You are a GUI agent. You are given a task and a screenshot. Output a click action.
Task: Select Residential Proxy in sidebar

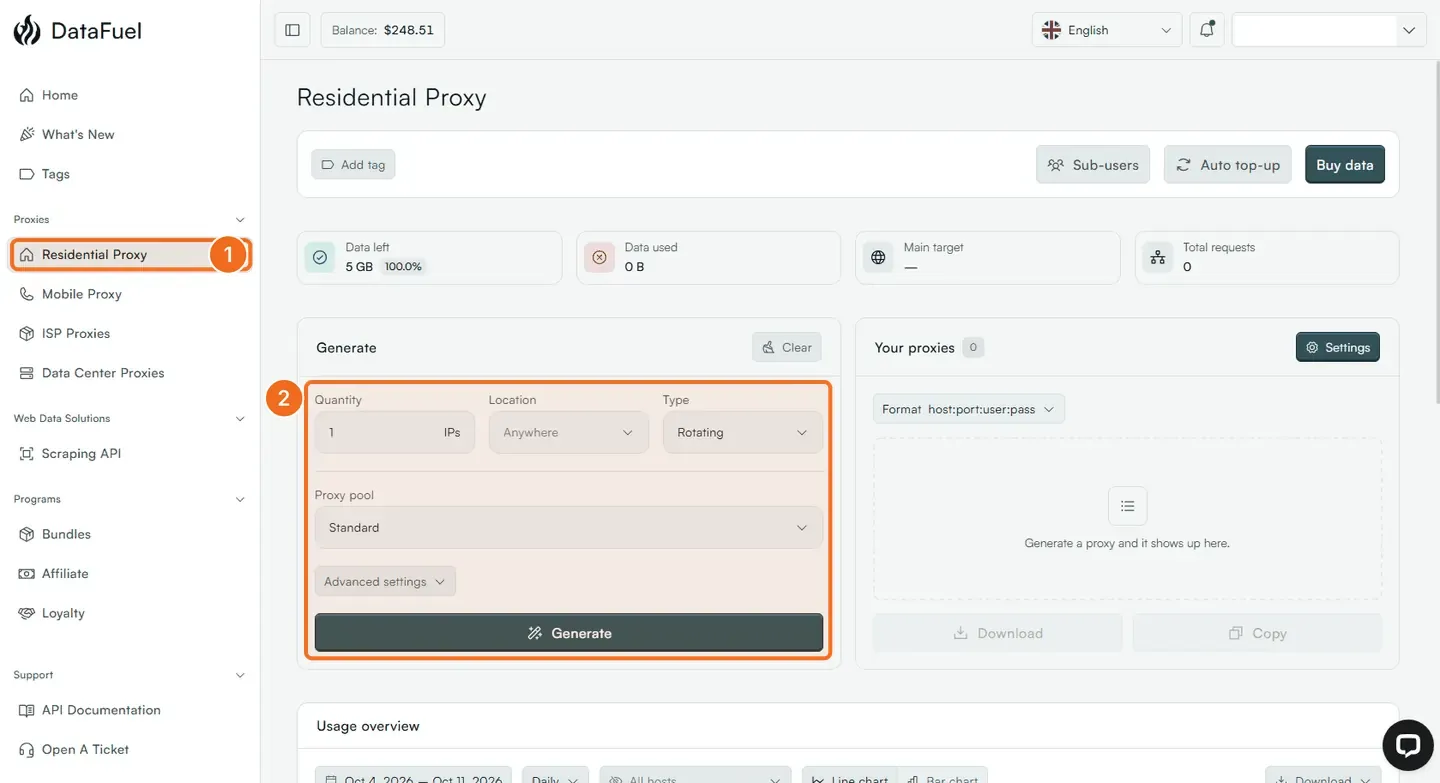(x=130, y=255)
